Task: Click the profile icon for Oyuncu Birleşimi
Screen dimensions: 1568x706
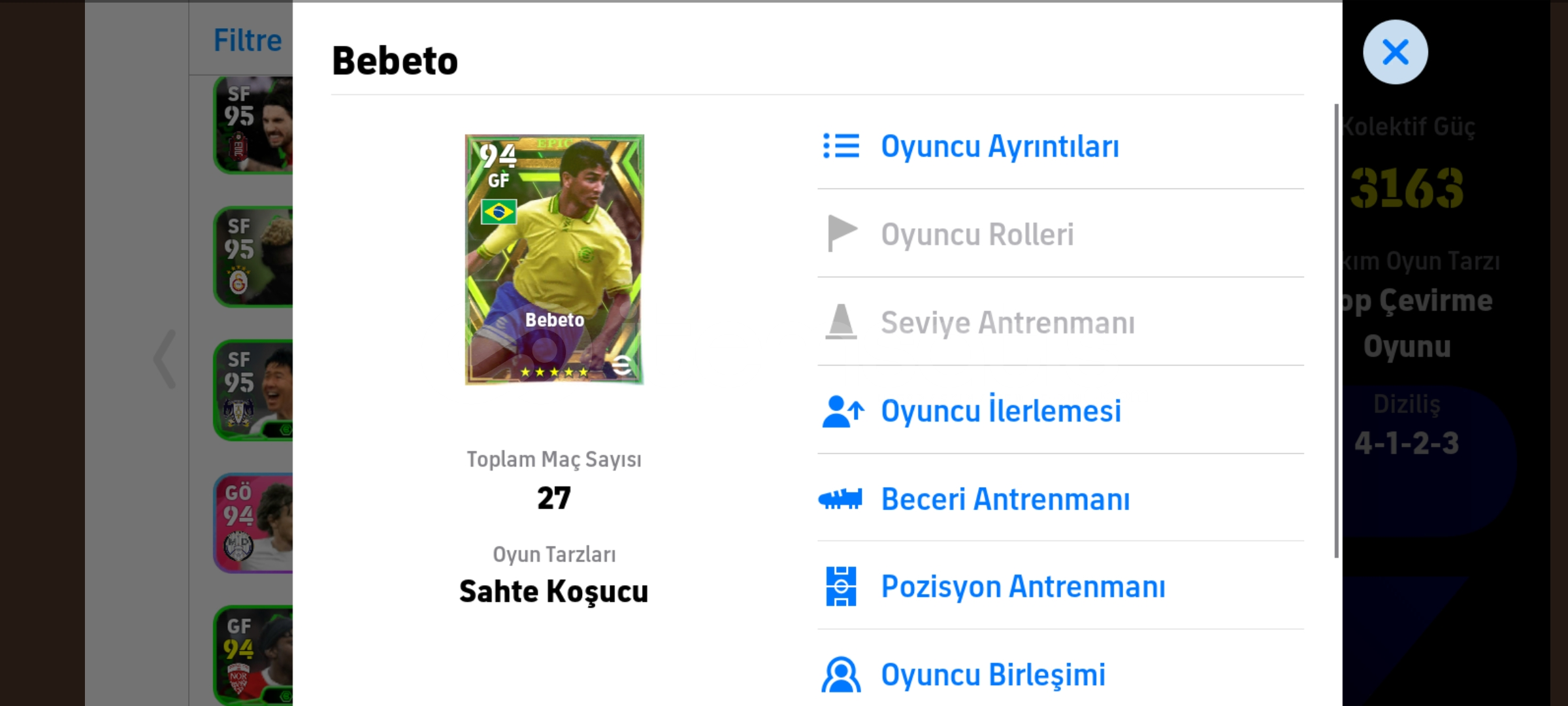Action: tap(841, 675)
